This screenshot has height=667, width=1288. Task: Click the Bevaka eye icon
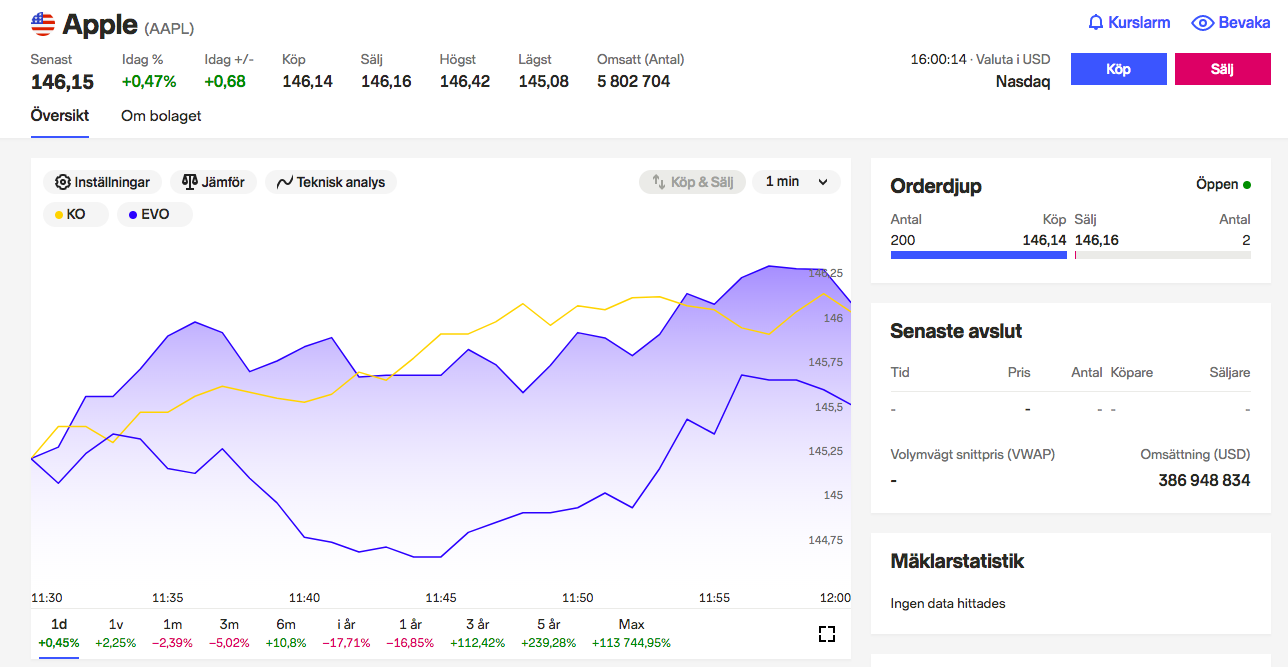(x=1202, y=22)
